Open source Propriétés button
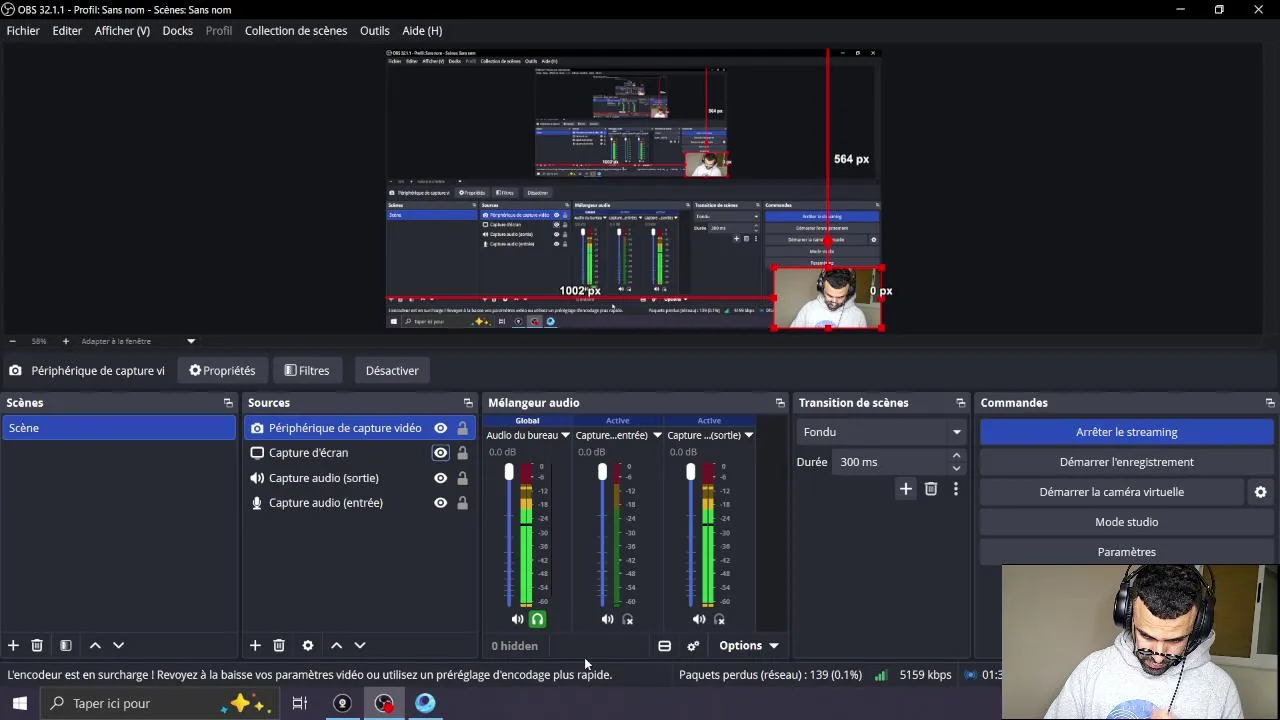Image resolution: width=1280 pixels, height=720 pixels. [222, 371]
